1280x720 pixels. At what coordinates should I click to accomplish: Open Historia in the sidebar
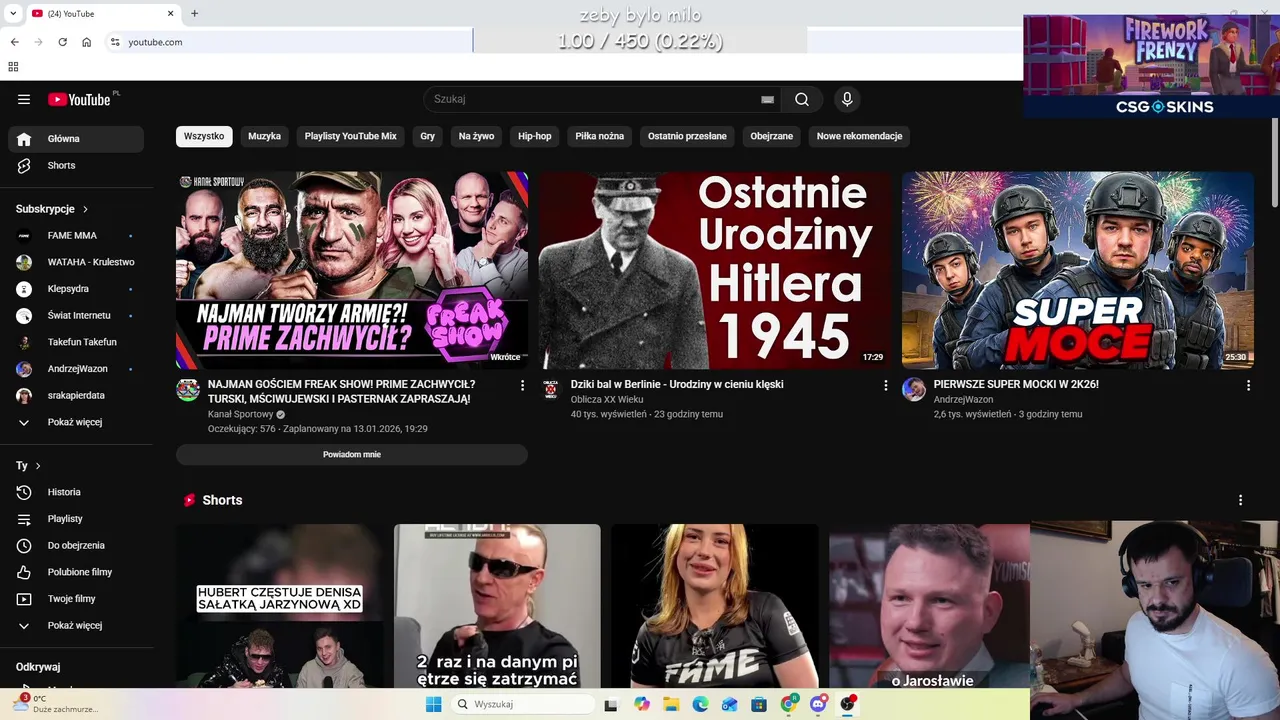click(76, 492)
